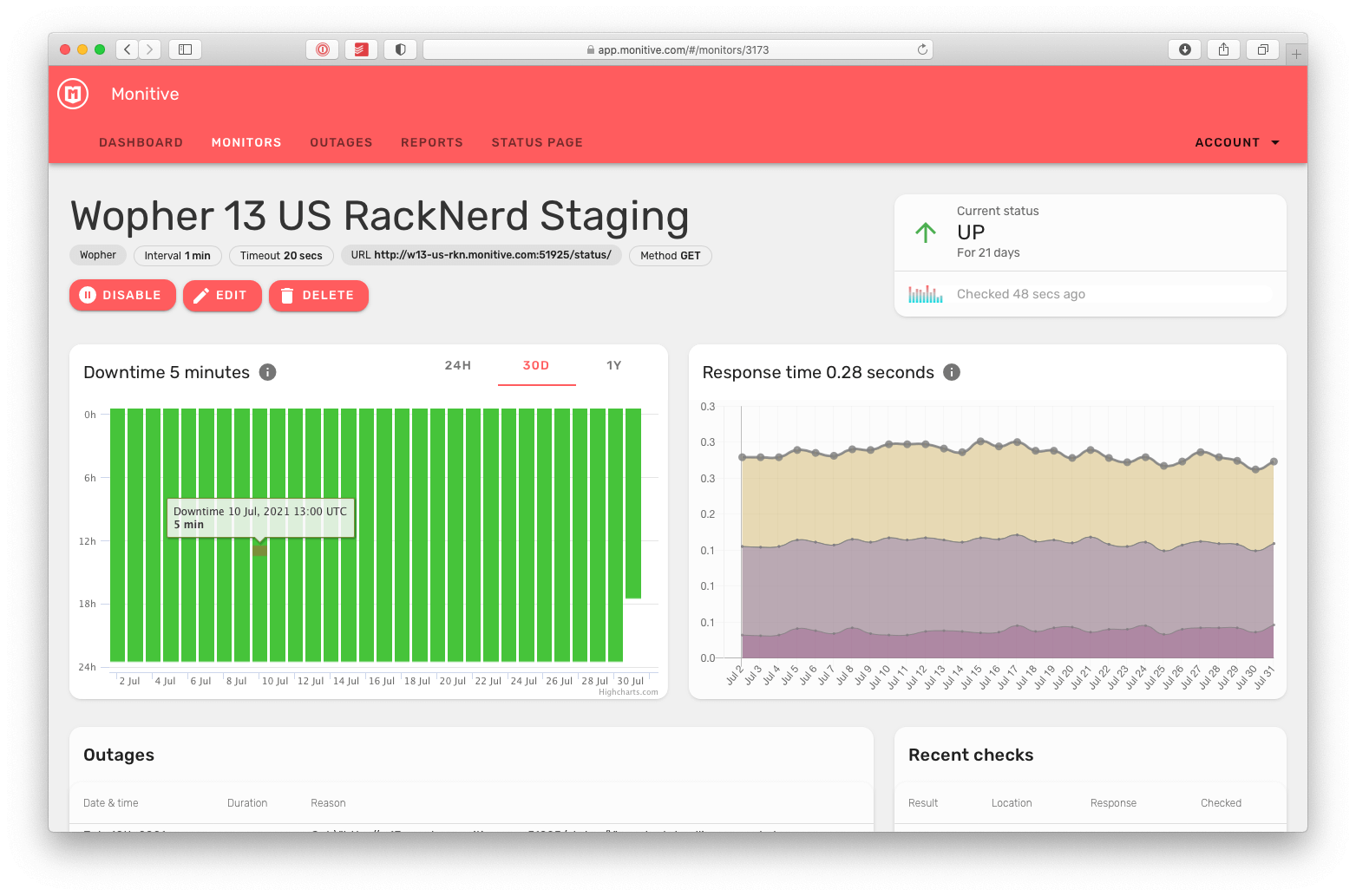Viewport: 1356px width, 896px height.
Task: Click the DELETE monitor button
Action: point(318,296)
